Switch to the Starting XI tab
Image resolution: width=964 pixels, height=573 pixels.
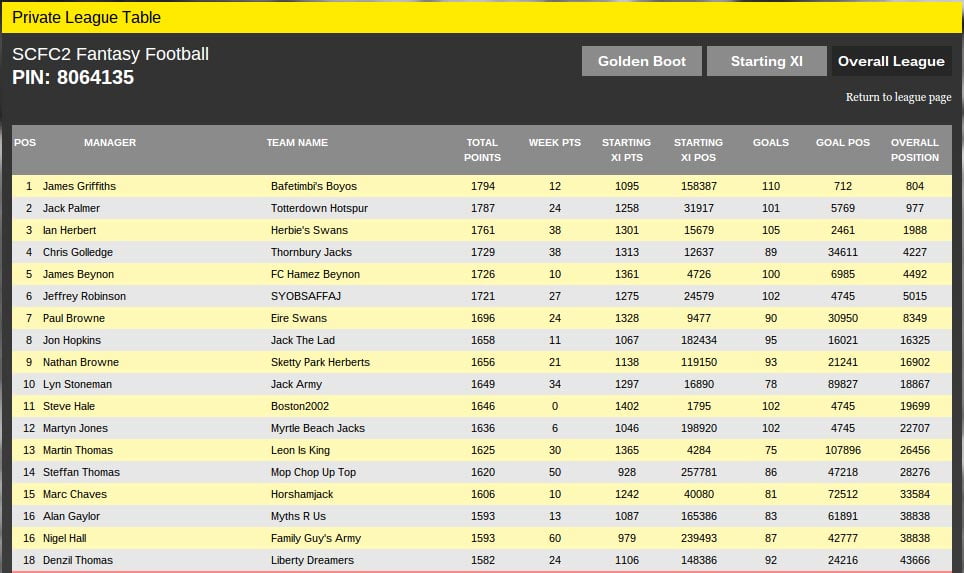tap(766, 61)
